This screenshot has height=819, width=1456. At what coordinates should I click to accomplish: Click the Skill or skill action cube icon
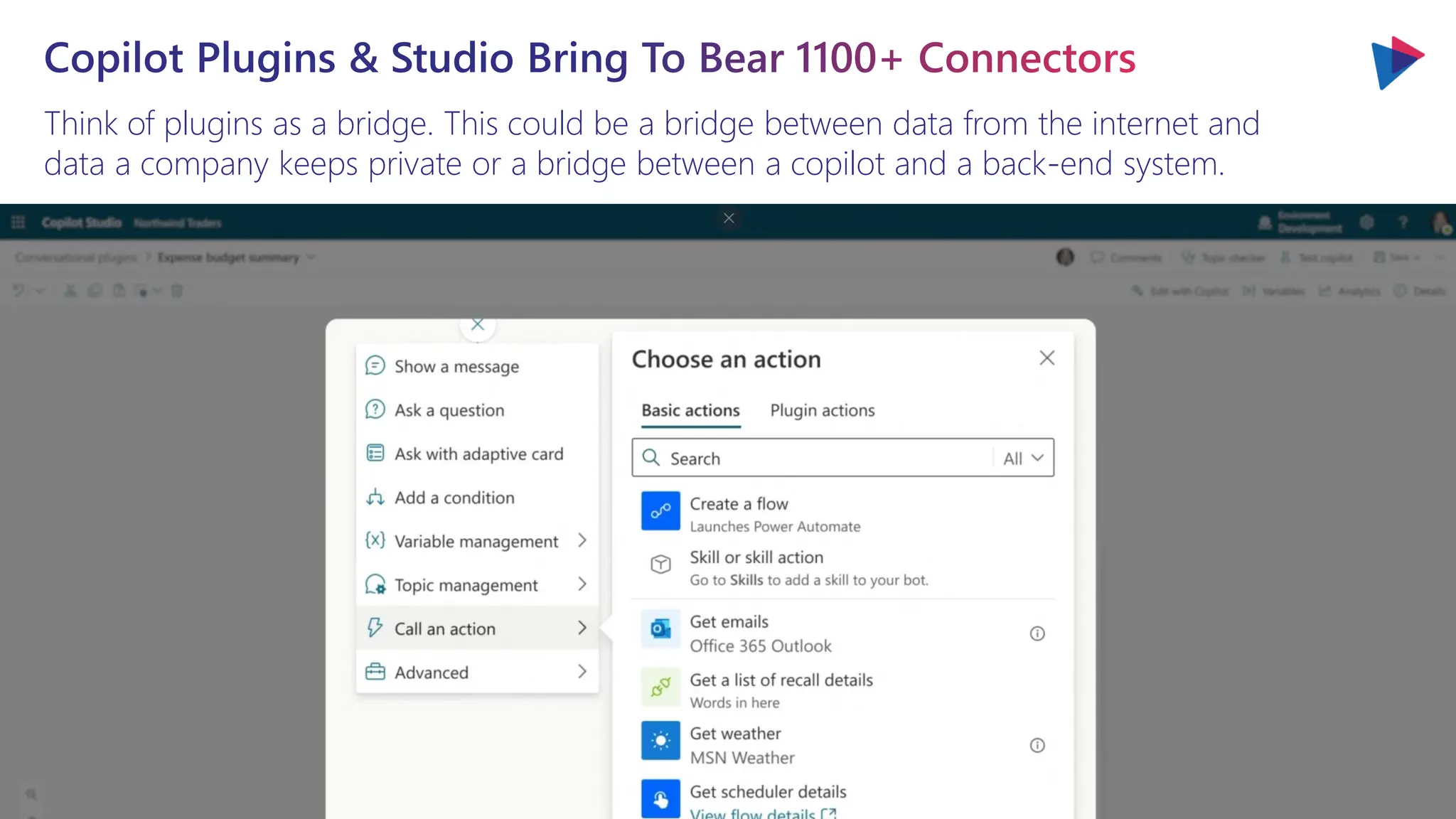pyautogui.click(x=660, y=564)
